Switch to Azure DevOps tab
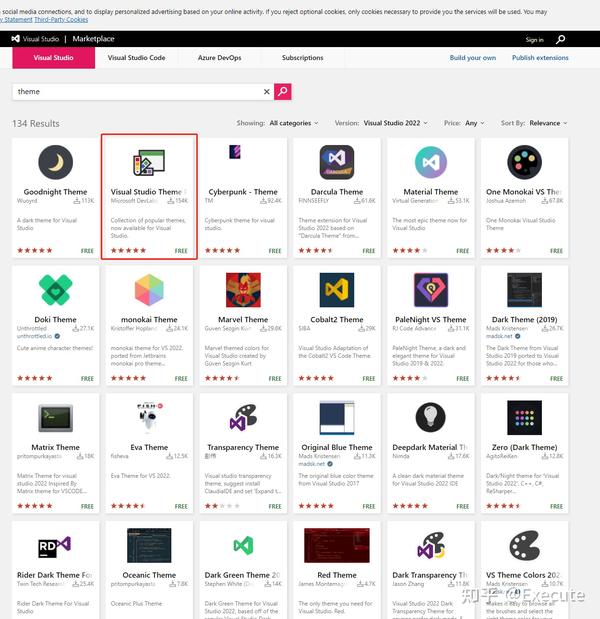This screenshot has width=600, height=619. 219,58
